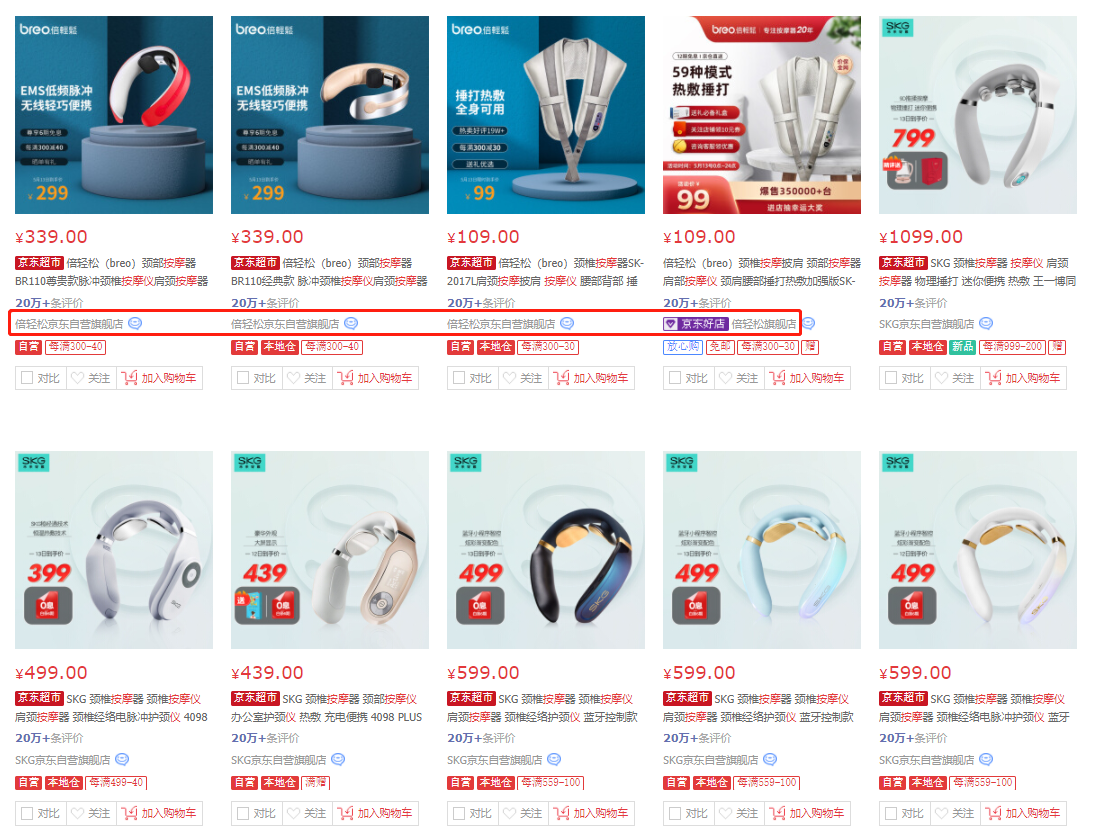Click chat icon beside SKG store under ¥1099

[986, 323]
